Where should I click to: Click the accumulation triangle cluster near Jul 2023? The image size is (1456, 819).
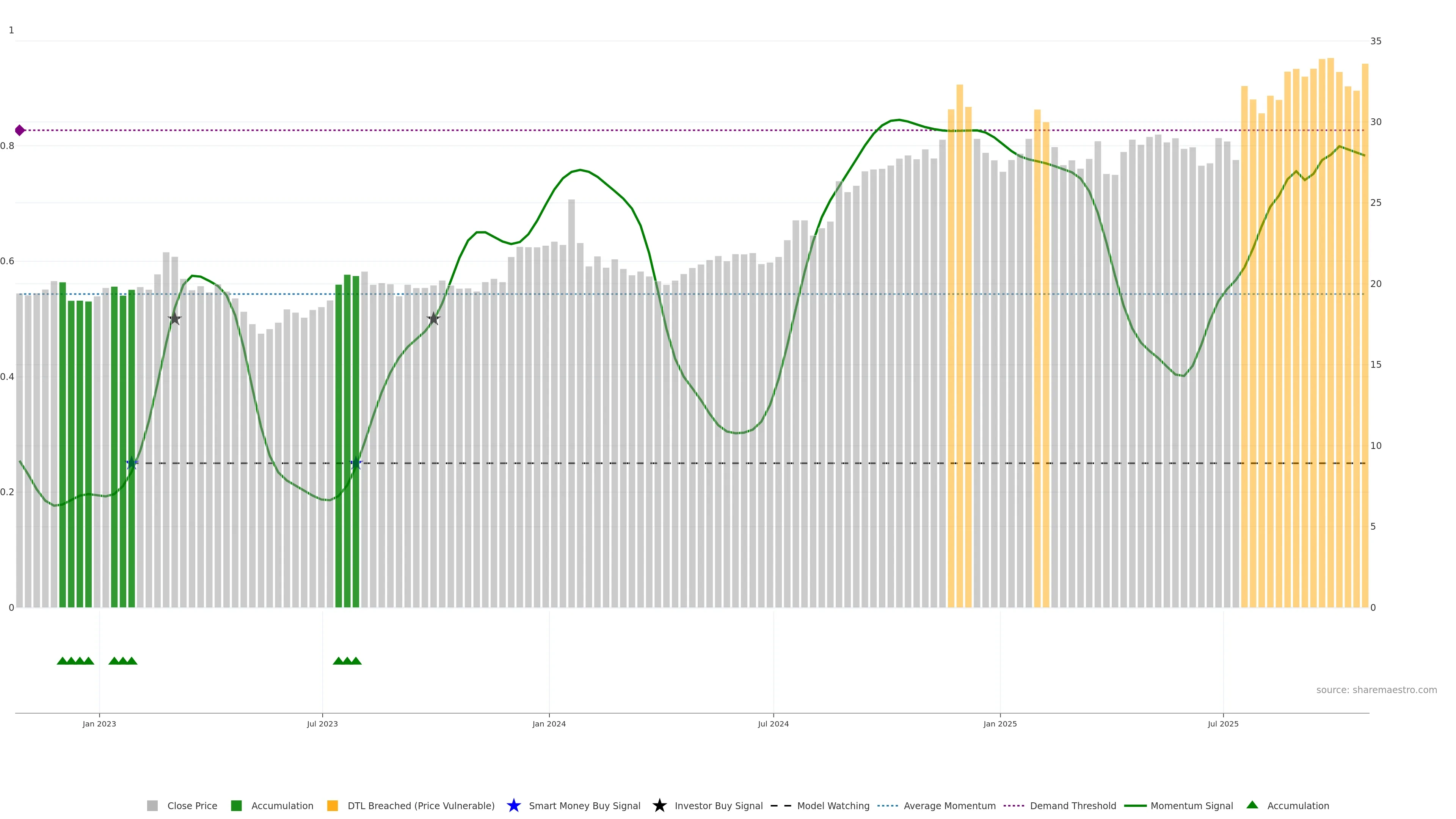tap(347, 661)
